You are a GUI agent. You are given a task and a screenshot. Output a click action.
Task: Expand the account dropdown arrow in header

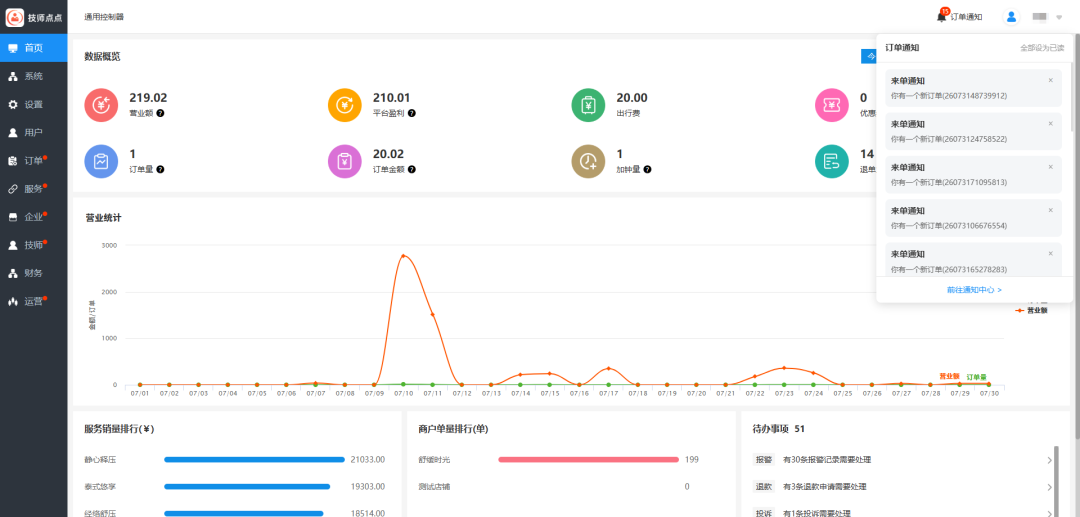point(1059,17)
